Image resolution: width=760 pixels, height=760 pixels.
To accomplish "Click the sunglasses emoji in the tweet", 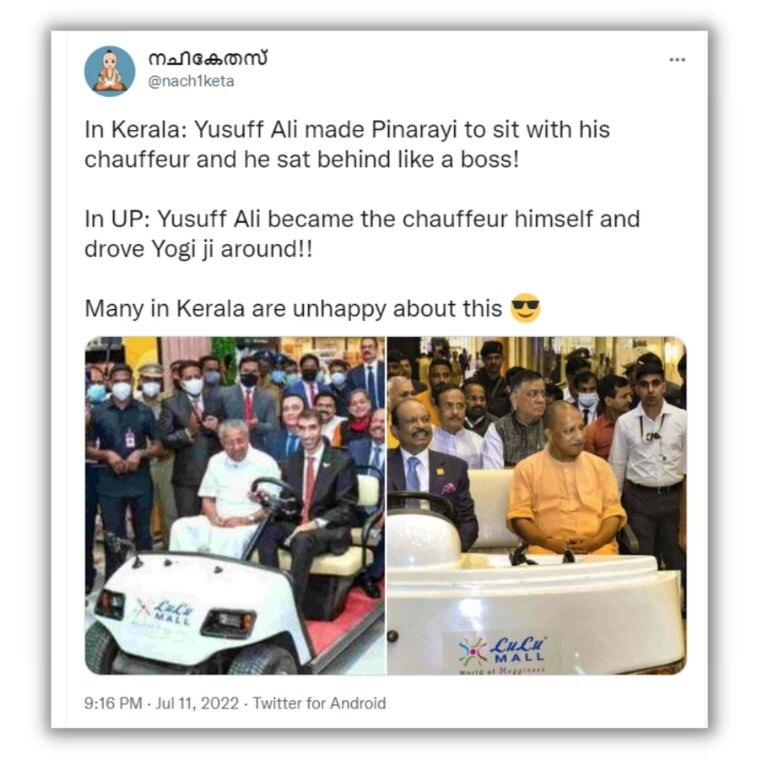I will click(525, 308).
